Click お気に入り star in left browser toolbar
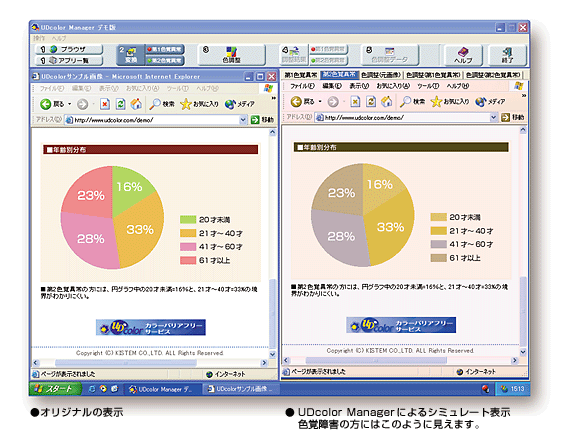Image resolution: width=561 pixels, height=444 pixels. click(x=186, y=104)
